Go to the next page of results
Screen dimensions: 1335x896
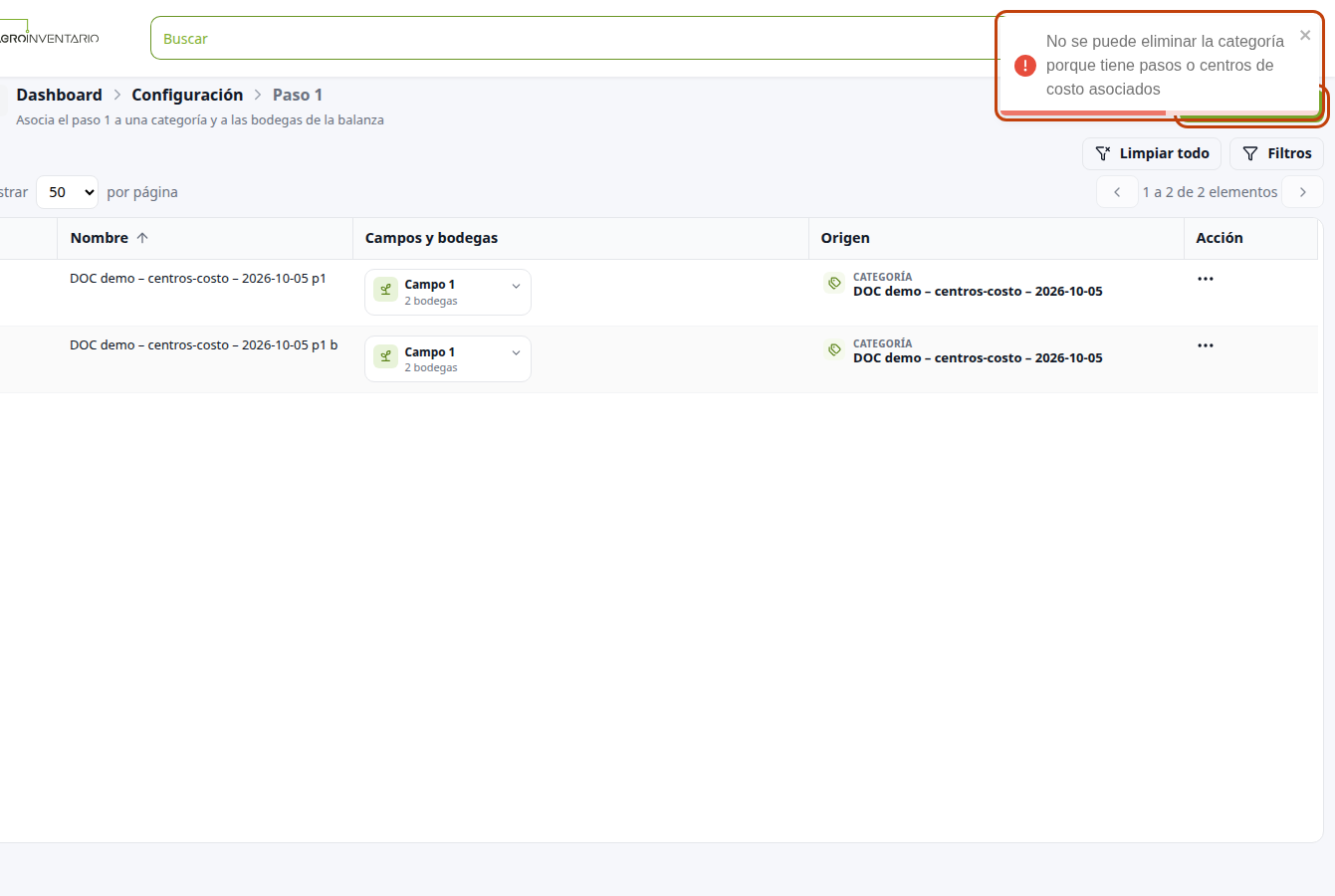(x=1302, y=192)
